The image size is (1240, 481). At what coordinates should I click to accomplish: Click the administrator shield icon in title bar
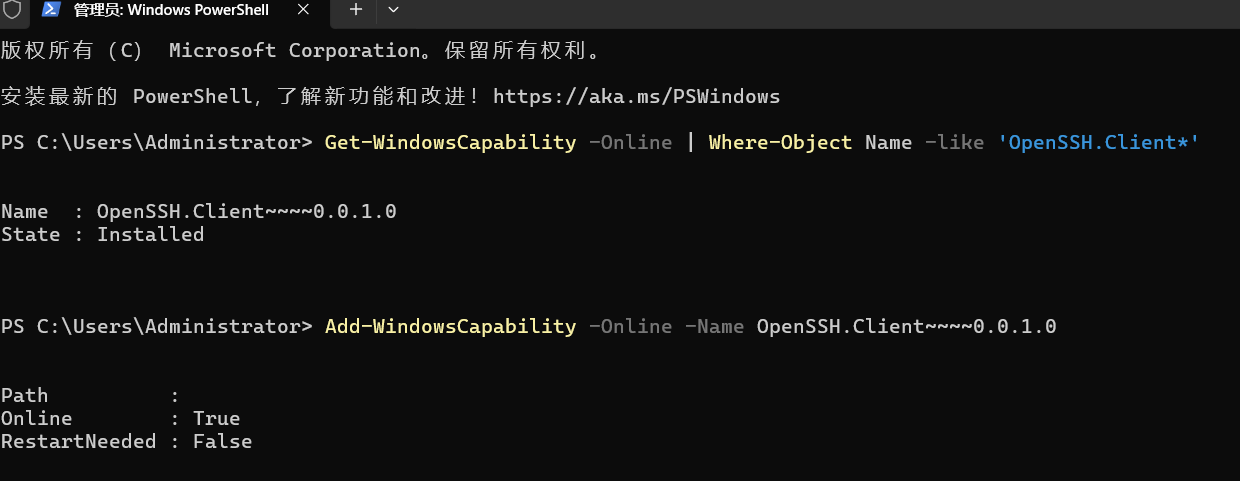click(x=12, y=10)
